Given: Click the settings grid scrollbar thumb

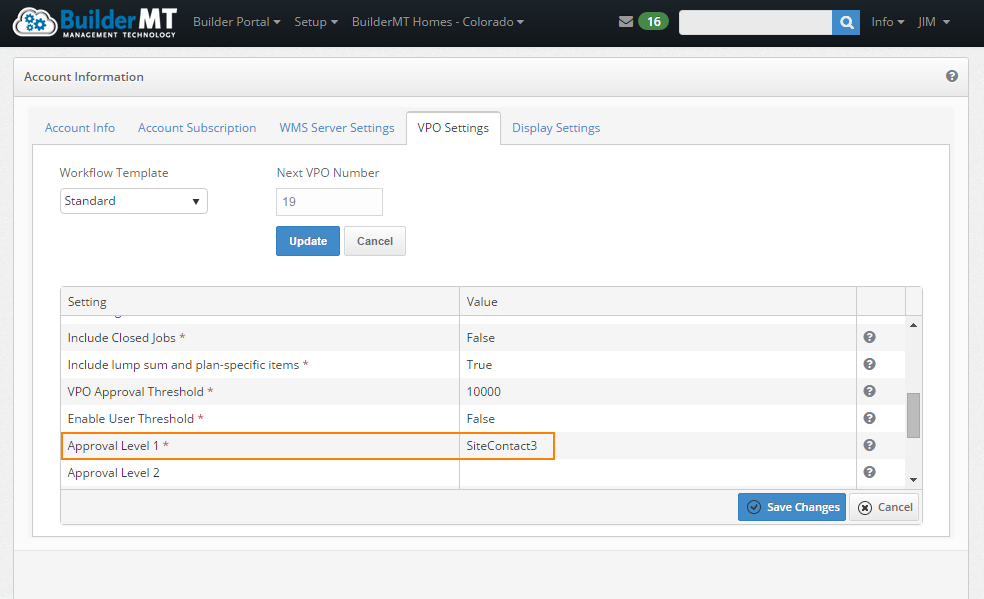Looking at the screenshot, I should pos(913,415).
